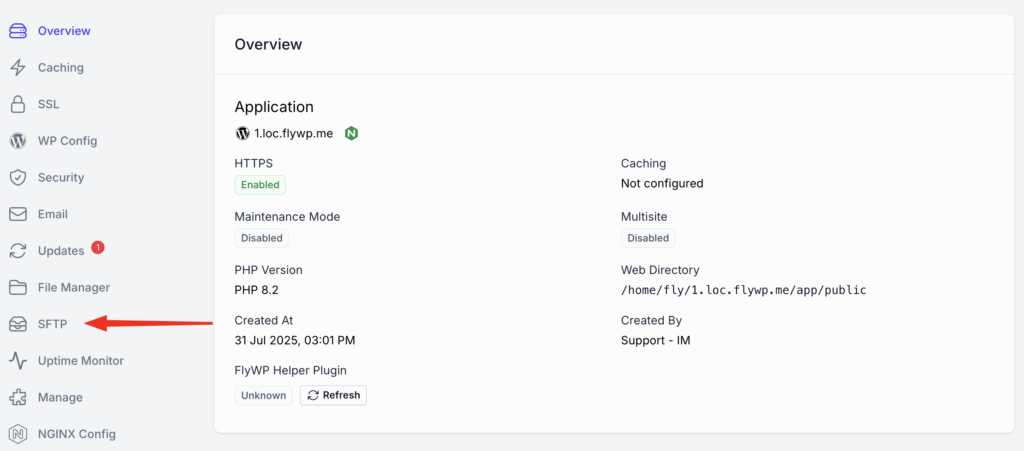Click the FlyWP Helper Plugin Unknown badge
The height and width of the screenshot is (451, 1024).
[x=263, y=395]
